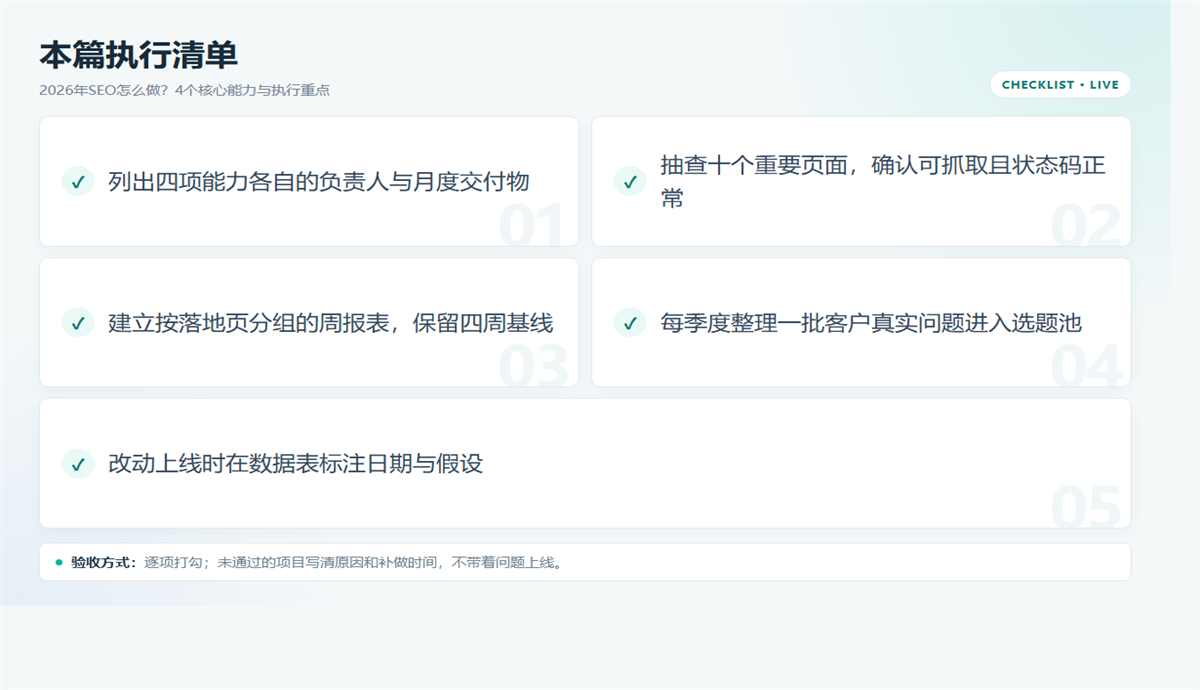The height and width of the screenshot is (690, 1200).
Task: Click the heading 本篇执行清单
Action: 138,55
